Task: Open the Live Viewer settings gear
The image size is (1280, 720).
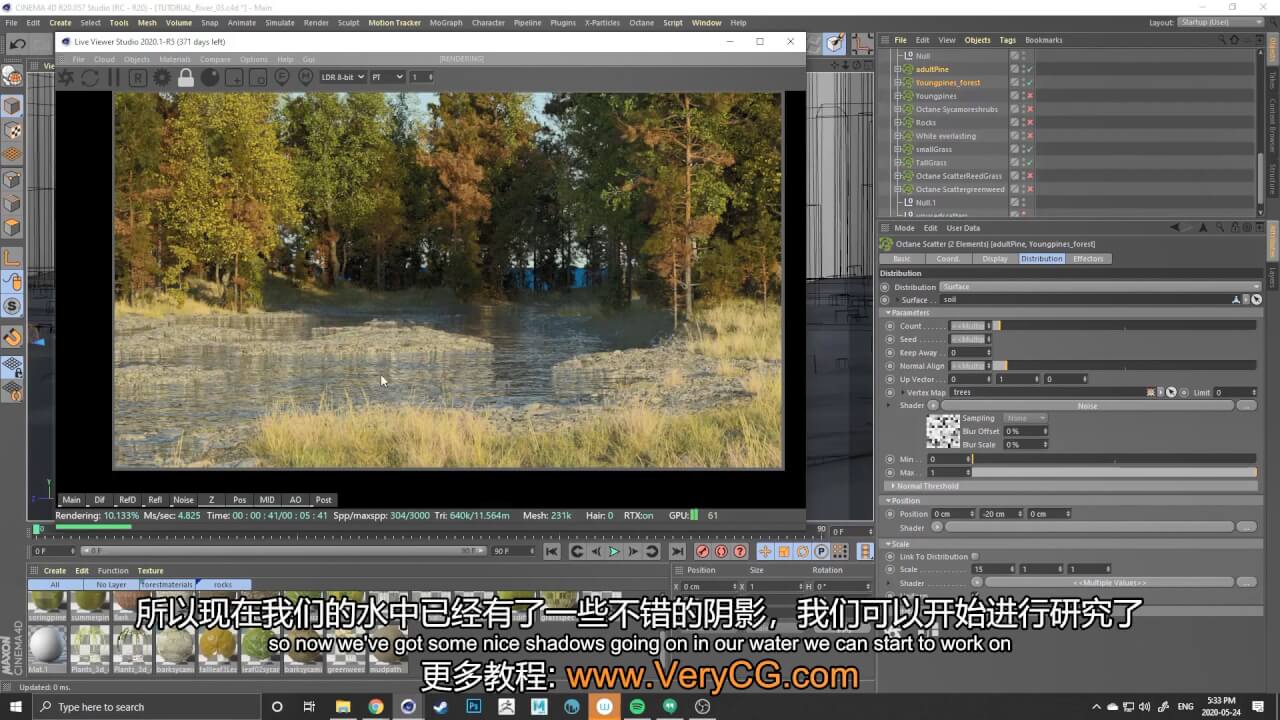Action: 161,77
